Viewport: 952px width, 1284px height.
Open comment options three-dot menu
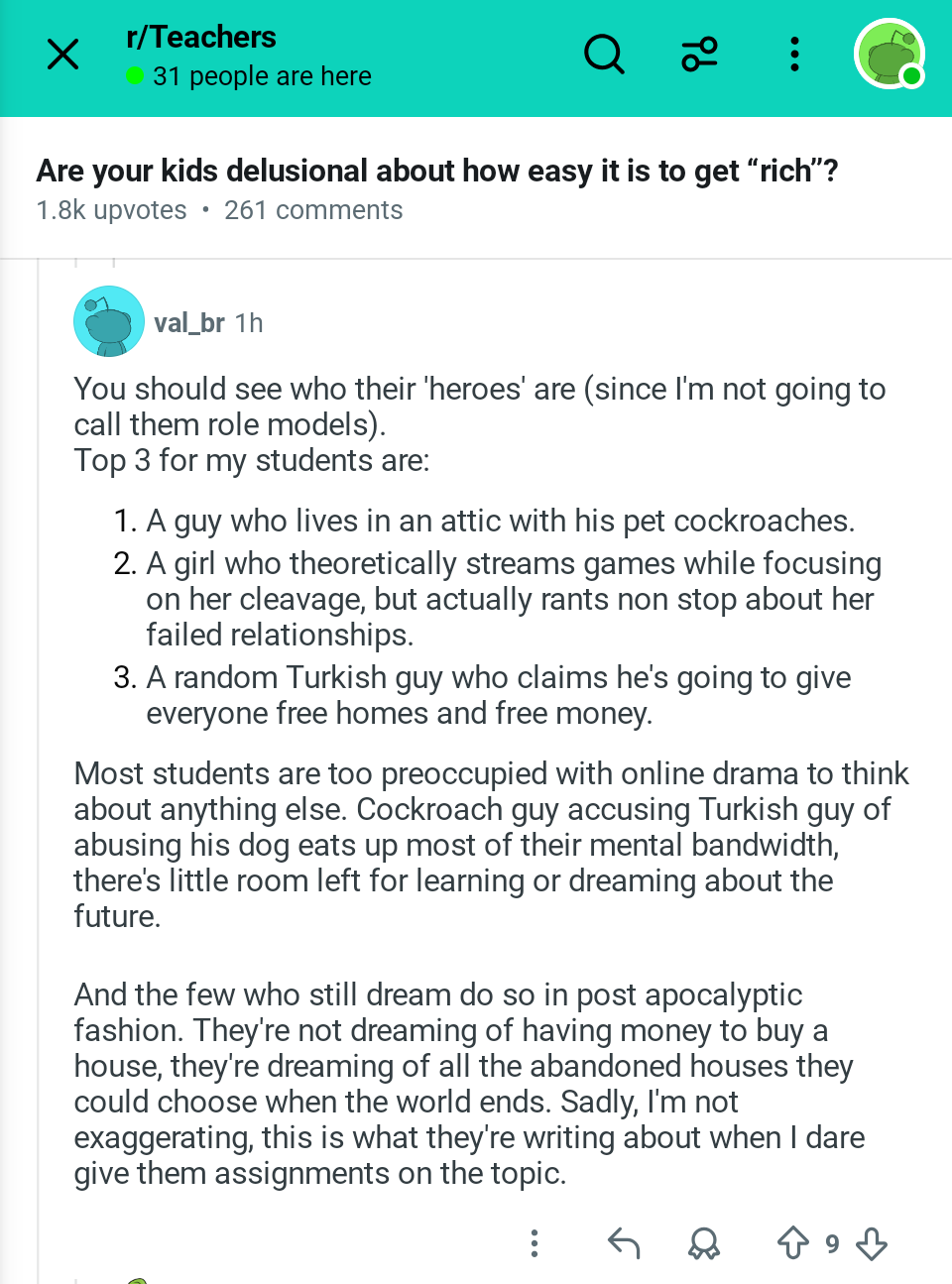(x=535, y=1242)
